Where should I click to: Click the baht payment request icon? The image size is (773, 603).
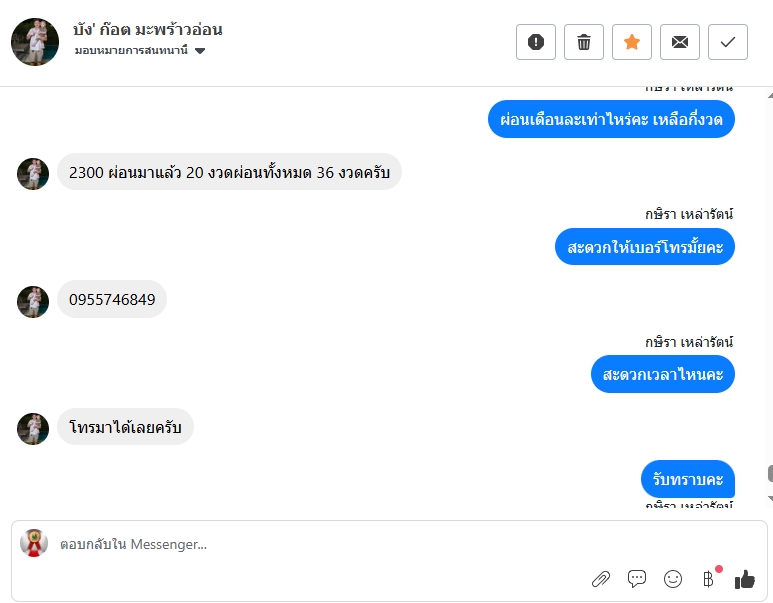click(708, 578)
